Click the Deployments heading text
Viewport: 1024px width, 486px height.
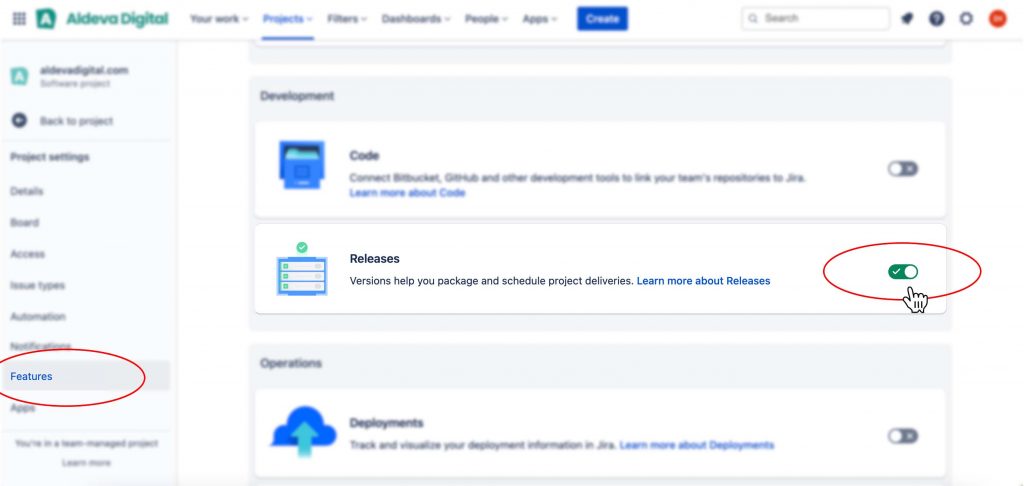[387, 423]
